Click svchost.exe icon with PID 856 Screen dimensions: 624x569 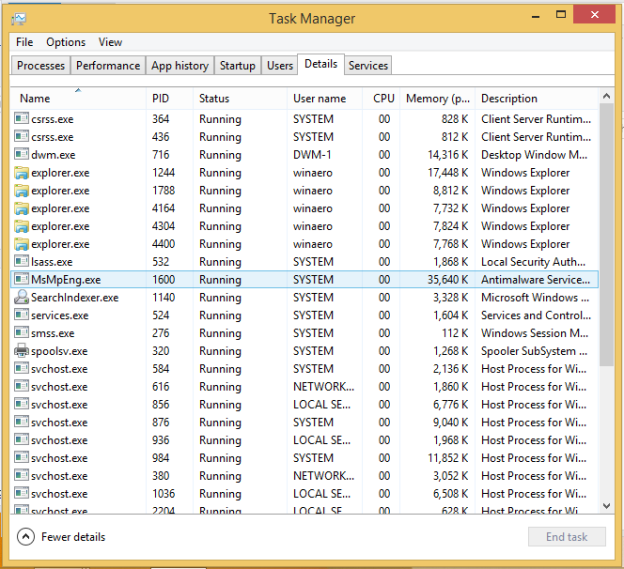point(21,404)
